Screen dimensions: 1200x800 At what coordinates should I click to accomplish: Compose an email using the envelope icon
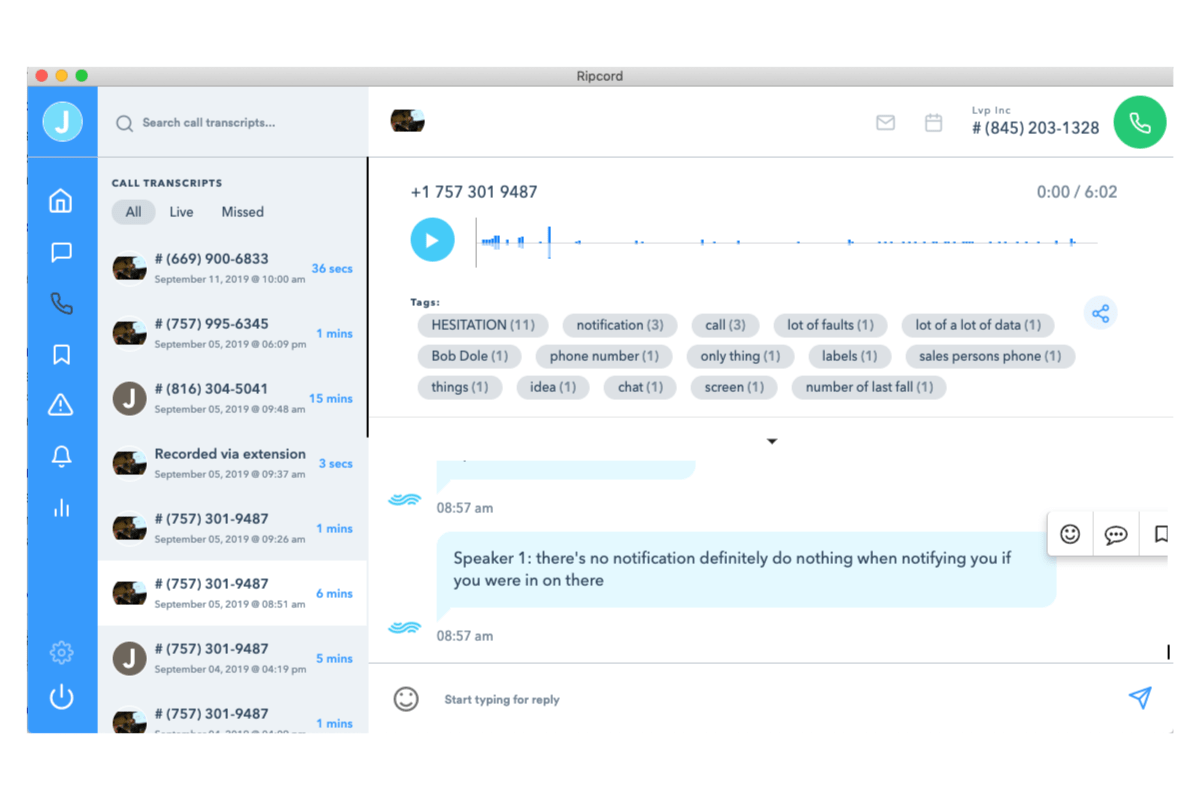tap(885, 123)
